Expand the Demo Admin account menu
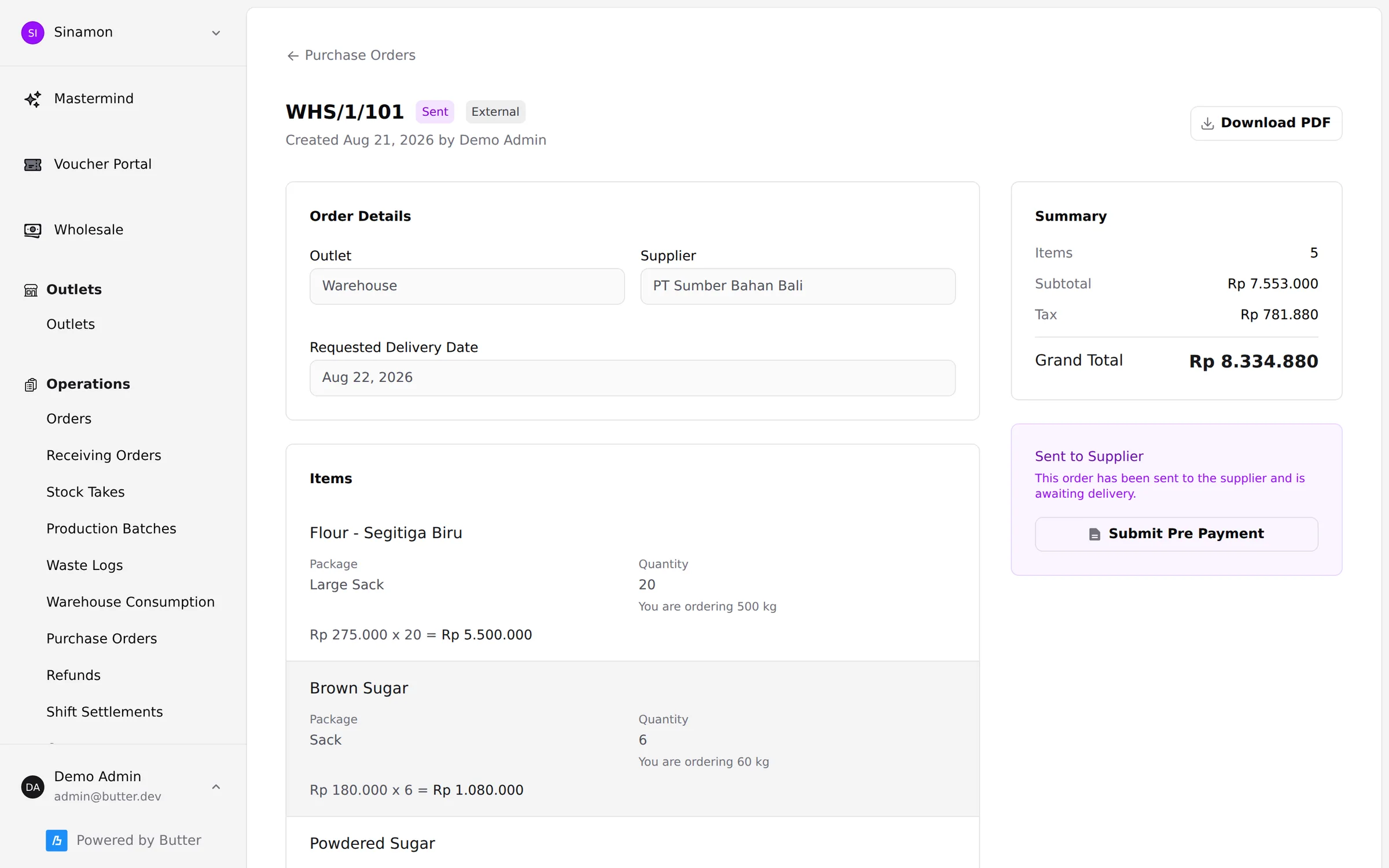This screenshot has height=868, width=1389. [x=216, y=787]
